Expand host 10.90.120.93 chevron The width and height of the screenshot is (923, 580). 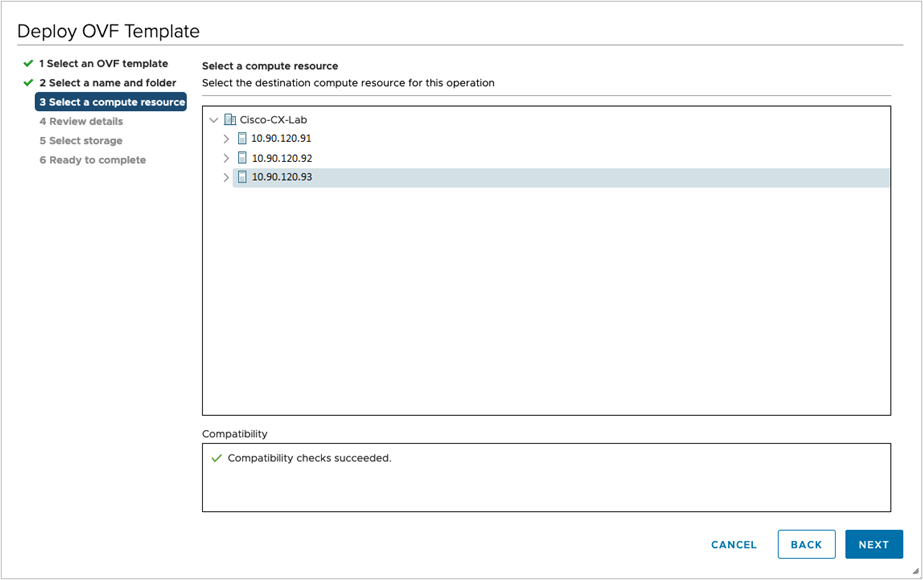(226, 177)
